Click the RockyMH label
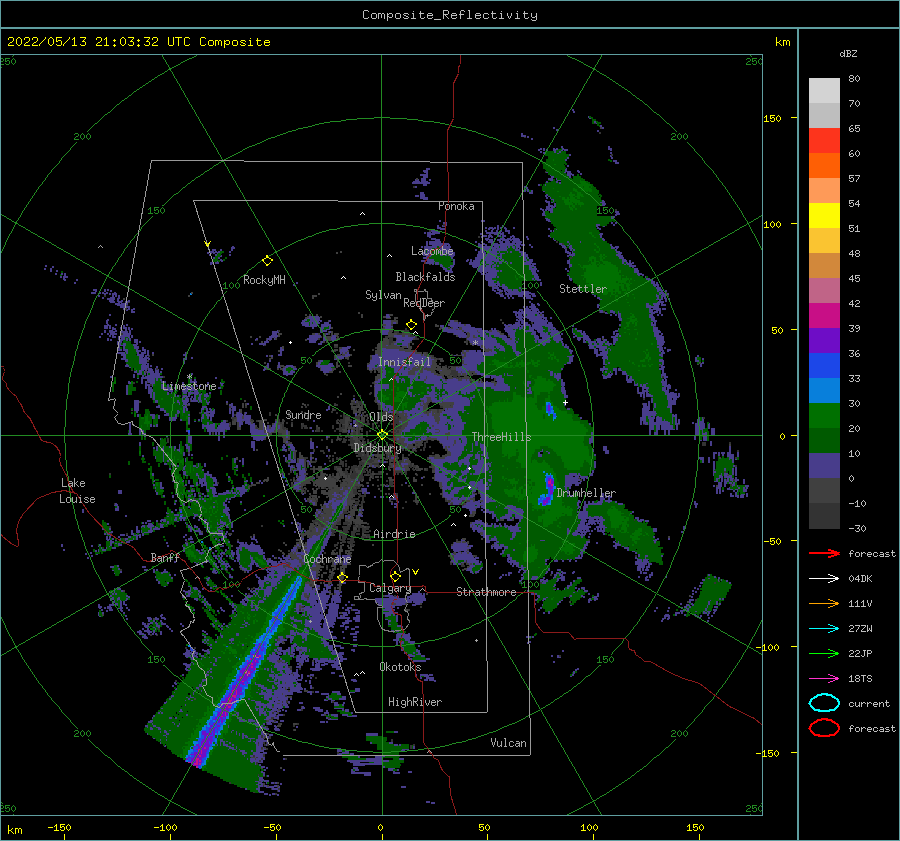 pos(264,280)
